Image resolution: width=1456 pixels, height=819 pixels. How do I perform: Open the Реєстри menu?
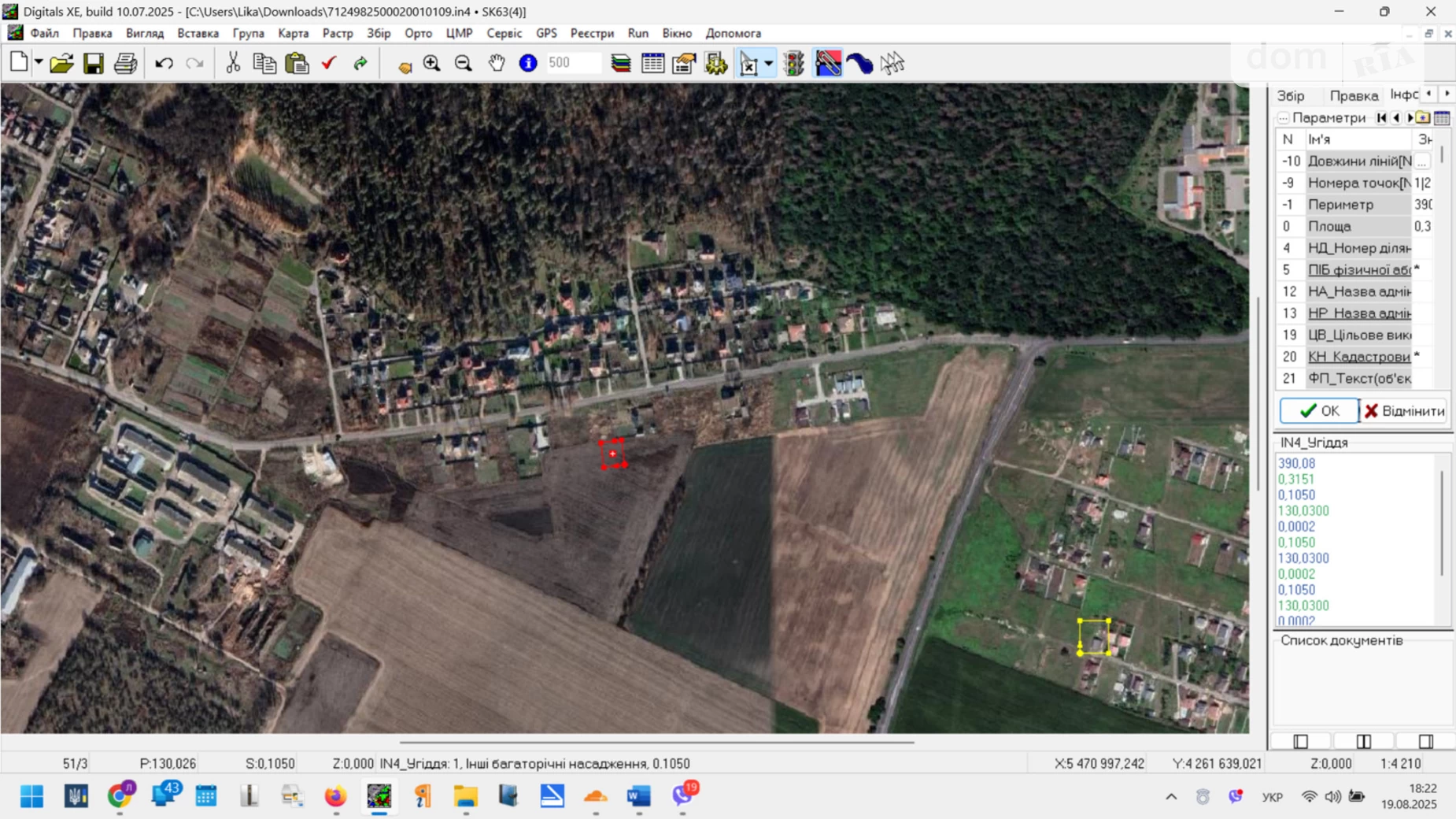point(591,33)
